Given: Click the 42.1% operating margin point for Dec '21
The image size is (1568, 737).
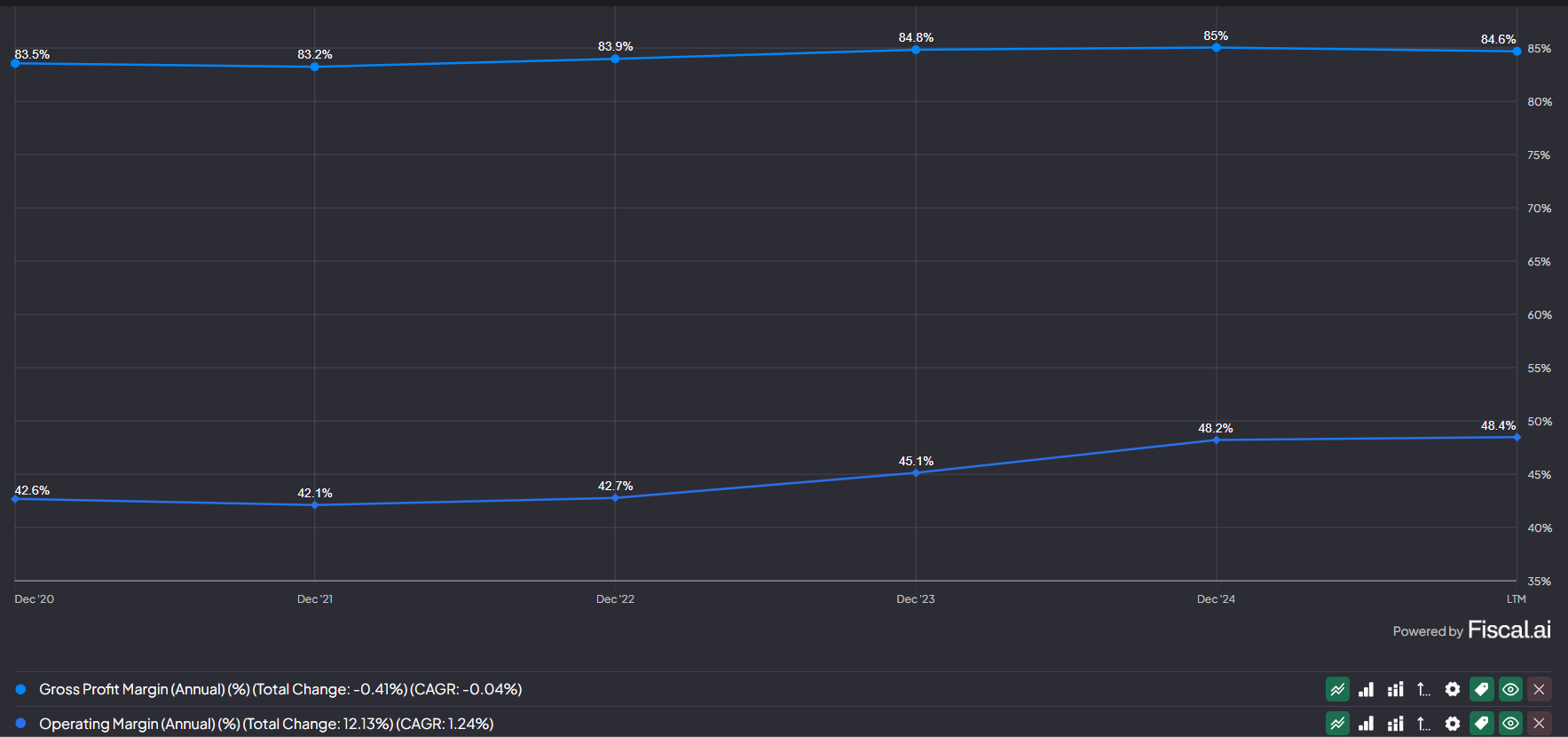Looking at the screenshot, I should click(315, 505).
